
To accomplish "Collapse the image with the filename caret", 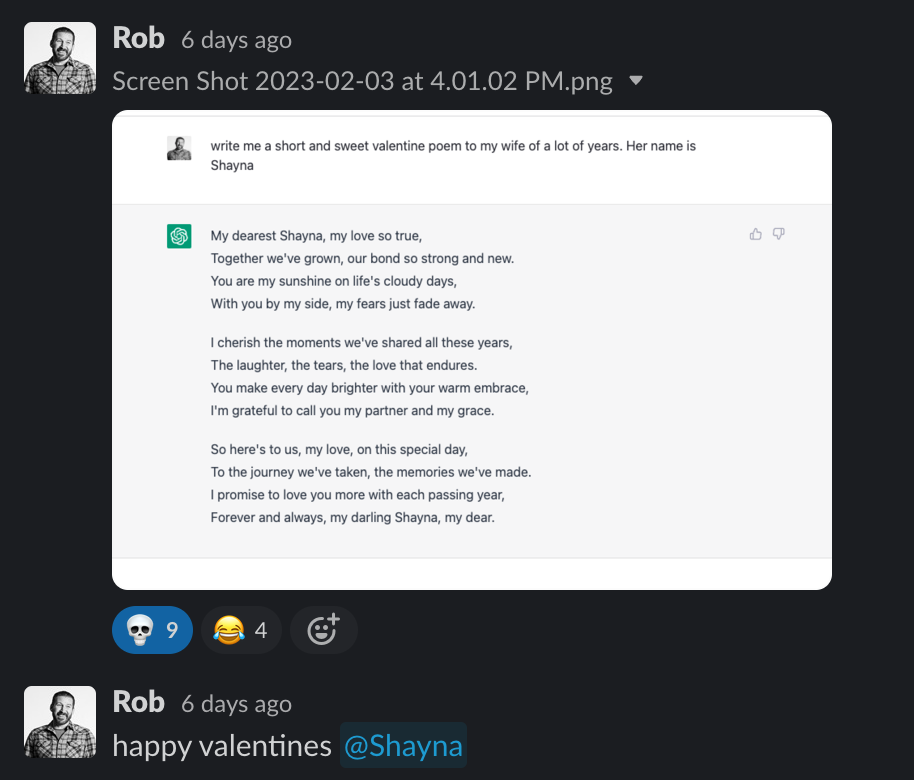I will (x=636, y=81).
